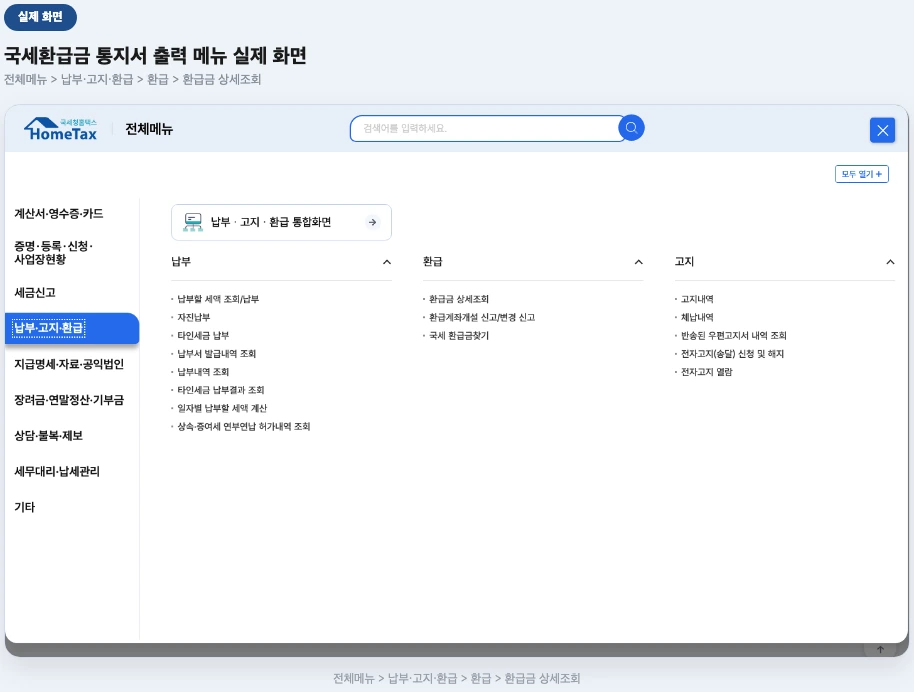Open 납부·고지·환급 통합화면 card

281,222
